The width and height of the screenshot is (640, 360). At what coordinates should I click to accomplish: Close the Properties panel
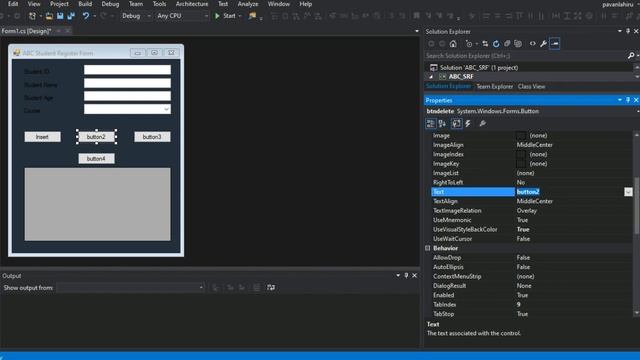(x=636, y=100)
